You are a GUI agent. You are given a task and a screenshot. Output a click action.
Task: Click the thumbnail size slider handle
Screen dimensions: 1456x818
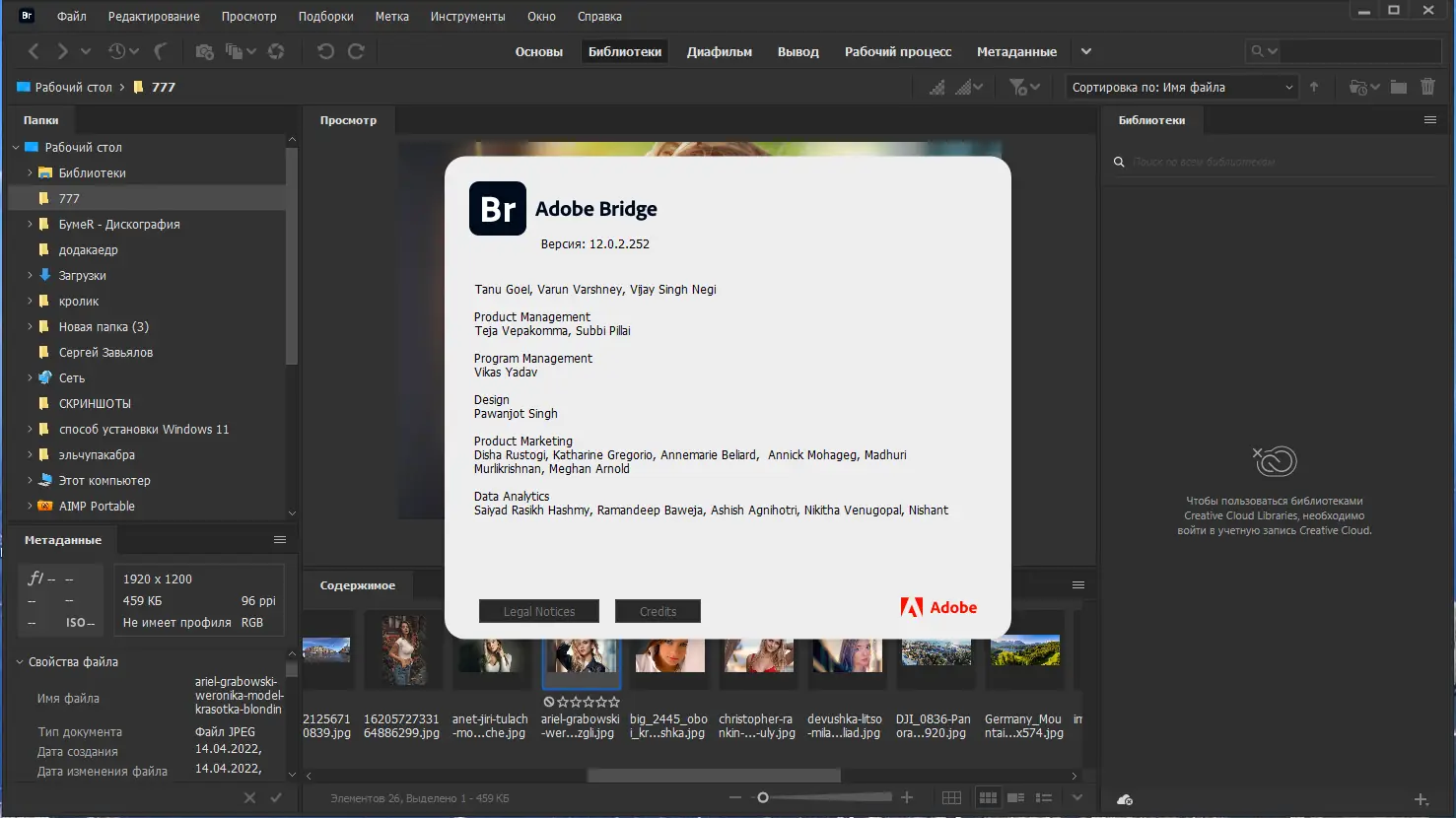[x=762, y=797]
